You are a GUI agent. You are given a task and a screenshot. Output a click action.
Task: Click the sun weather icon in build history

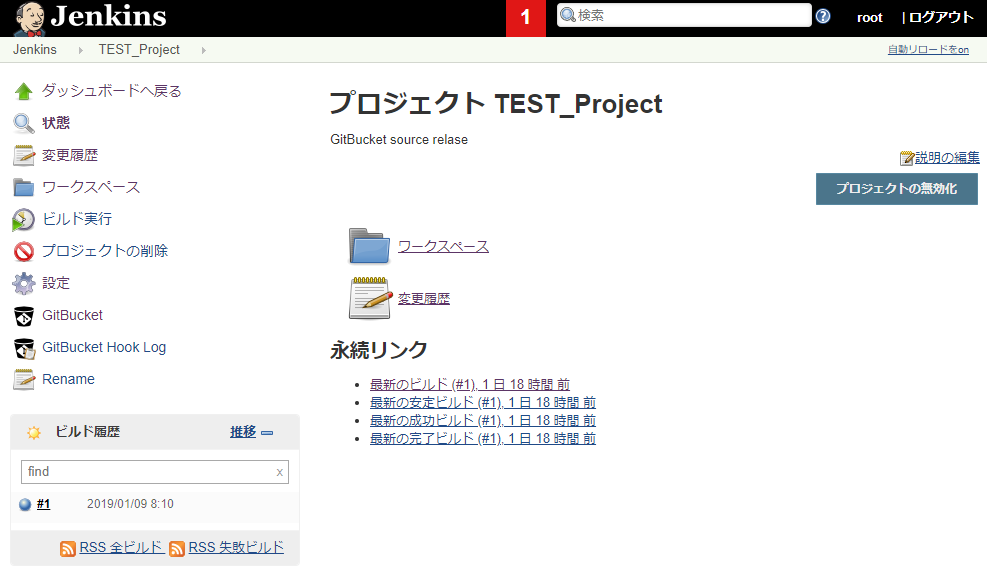pyautogui.click(x=34, y=432)
